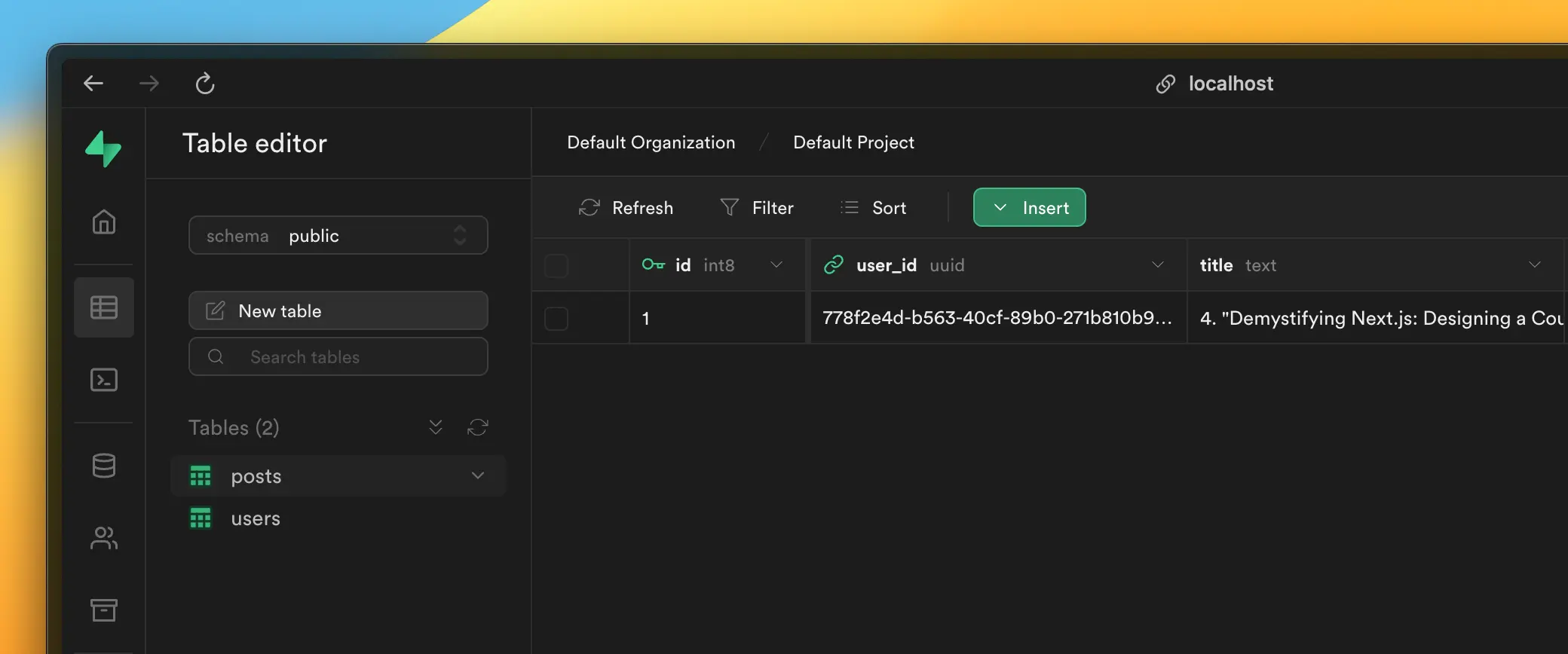
Task: Select the users table
Action: point(256,519)
